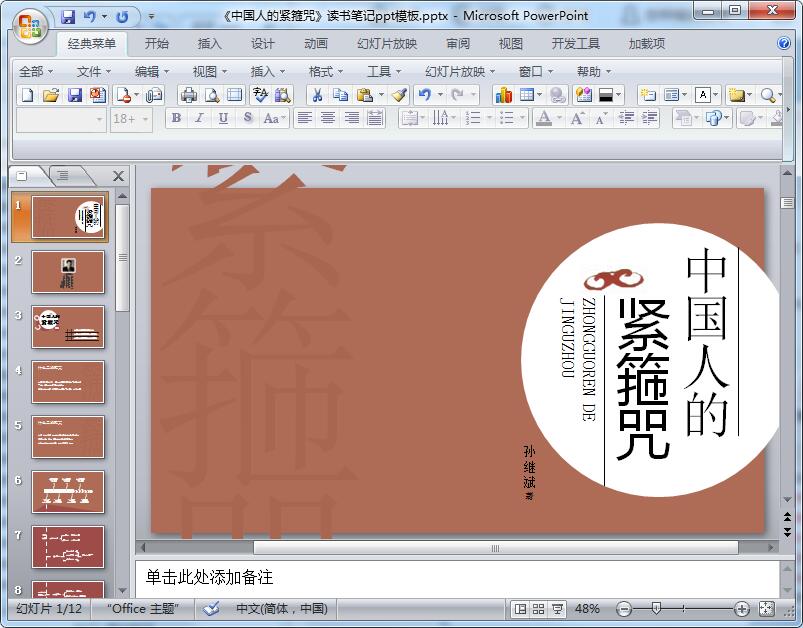This screenshot has width=803, height=628.
Task: Select slide 3 thumbnail
Action: pyautogui.click(x=68, y=327)
